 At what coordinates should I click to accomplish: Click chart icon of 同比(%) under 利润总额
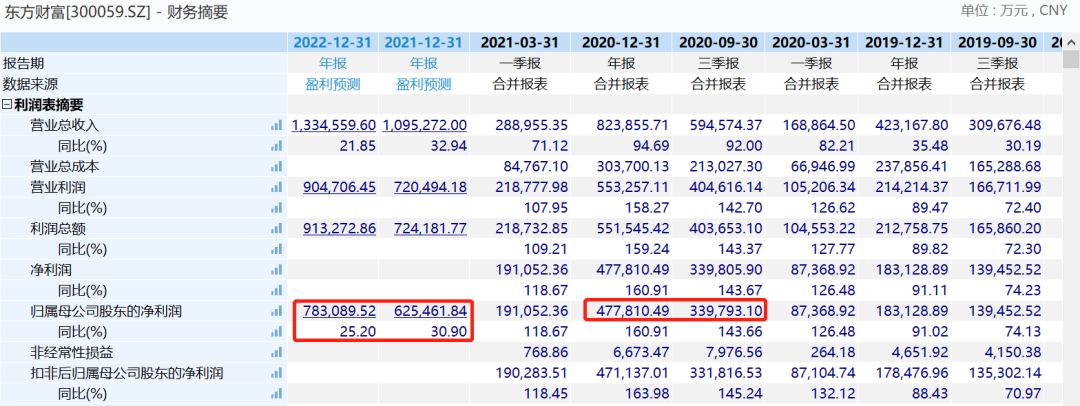(x=276, y=250)
